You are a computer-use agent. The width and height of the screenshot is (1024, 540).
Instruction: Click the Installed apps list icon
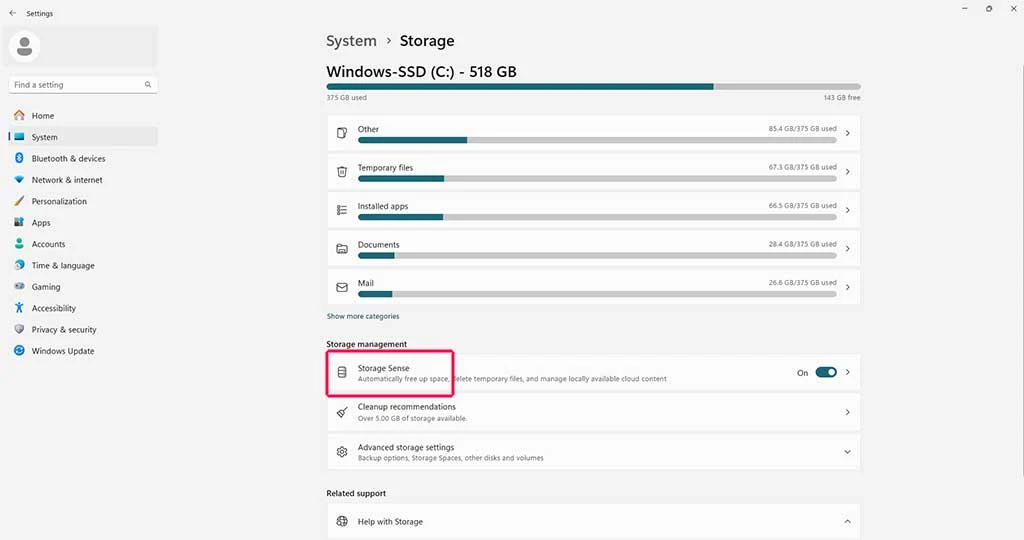click(x=342, y=210)
